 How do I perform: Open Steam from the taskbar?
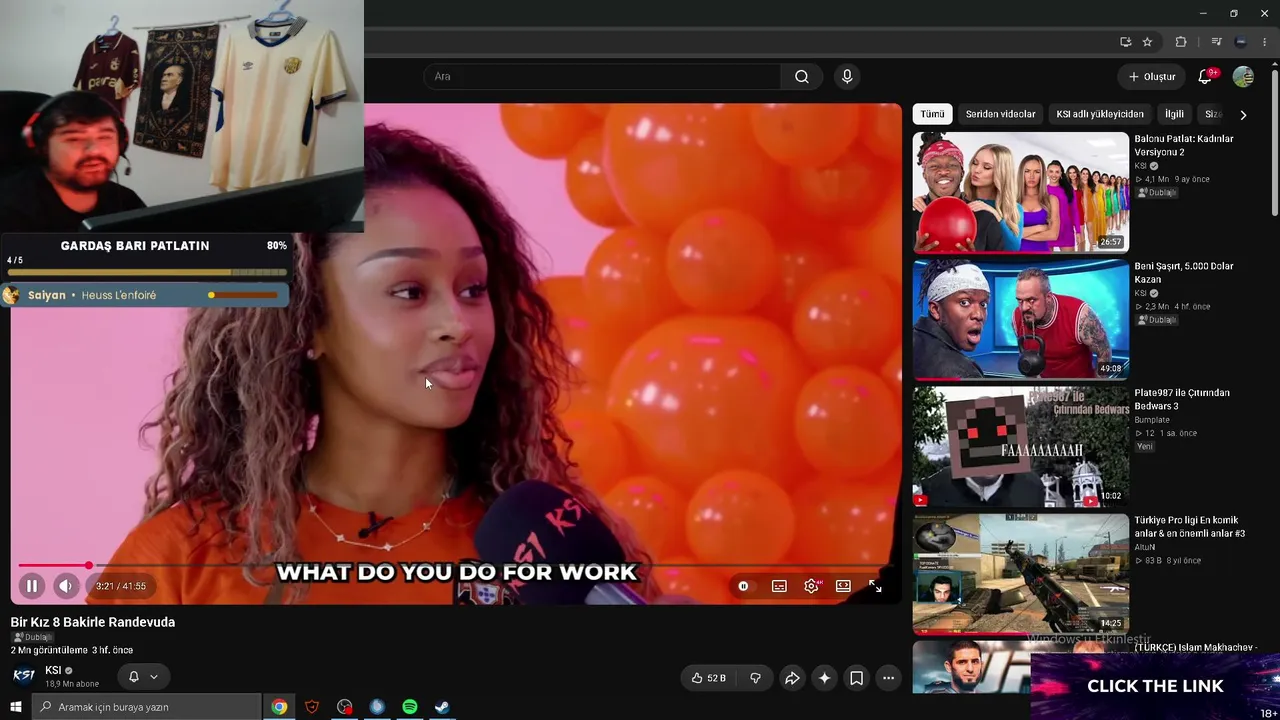tap(441, 707)
